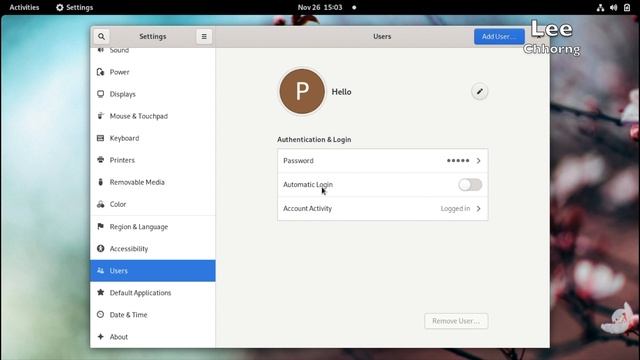
Task: Click the Automatic Login label
Action: [x=308, y=184]
